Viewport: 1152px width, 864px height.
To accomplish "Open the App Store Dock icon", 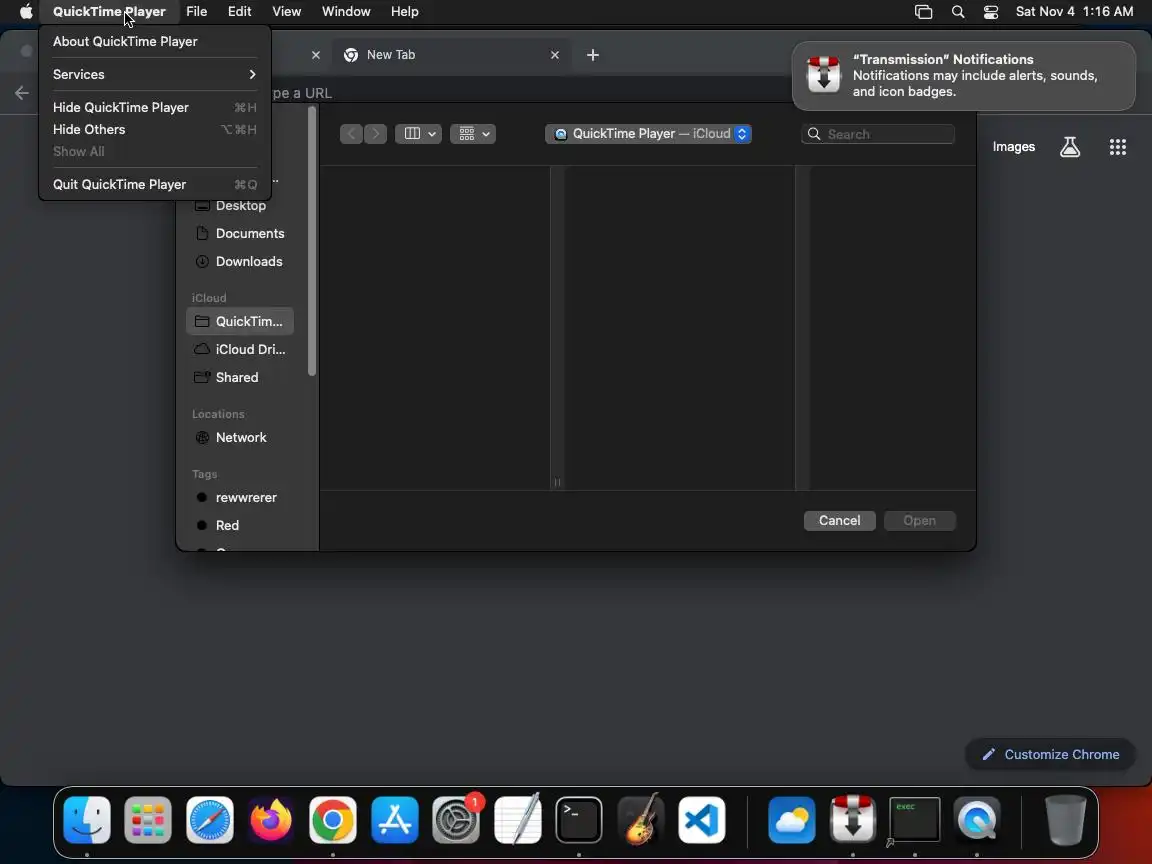I will click(395, 820).
